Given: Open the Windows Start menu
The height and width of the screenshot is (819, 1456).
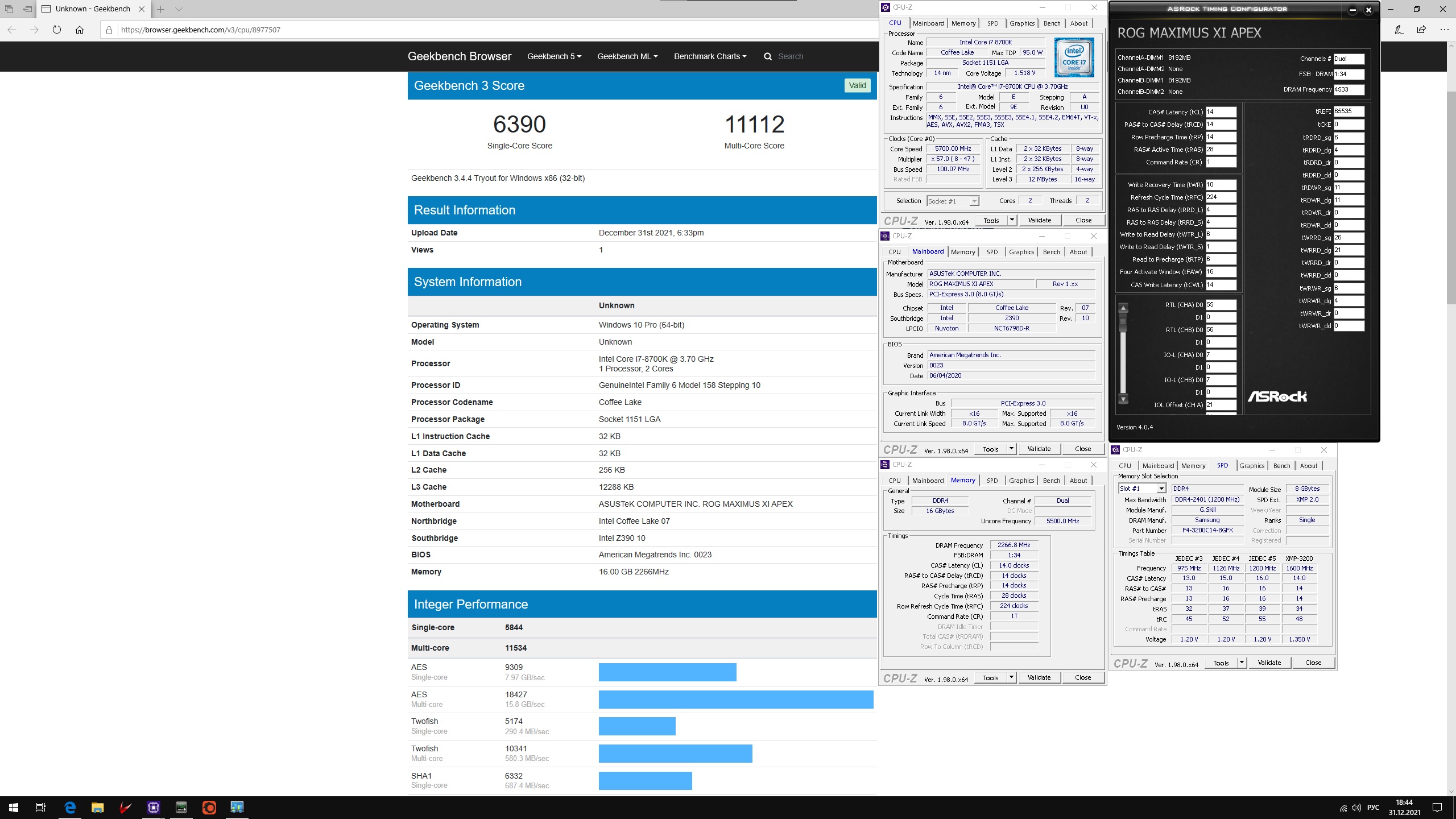Looking at the screenshot, I should tap(14, 807).
